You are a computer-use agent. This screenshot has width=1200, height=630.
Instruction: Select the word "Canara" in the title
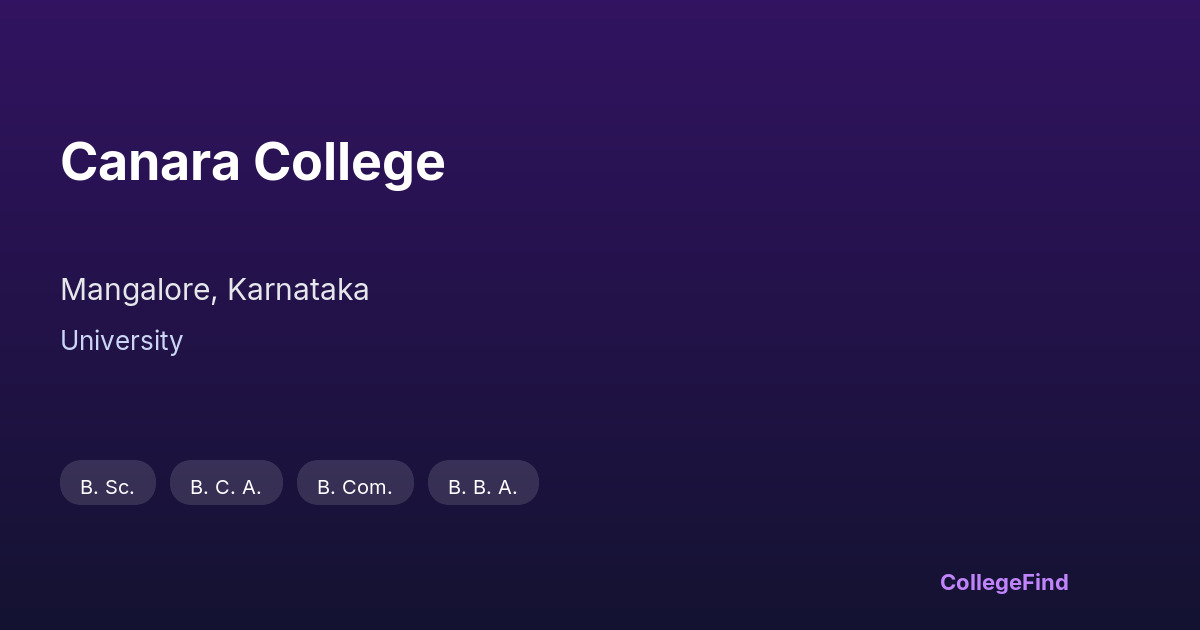coord(150,162)
